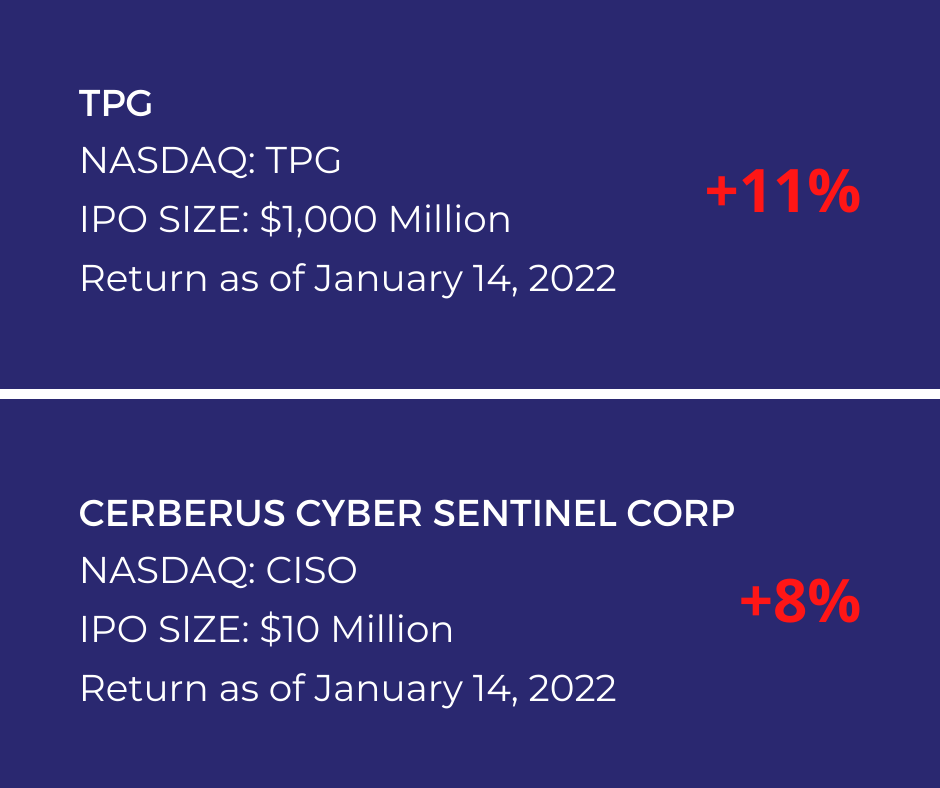Click the white divider between cards
Viewport: 940px width, 788px height.
[470, 394]
